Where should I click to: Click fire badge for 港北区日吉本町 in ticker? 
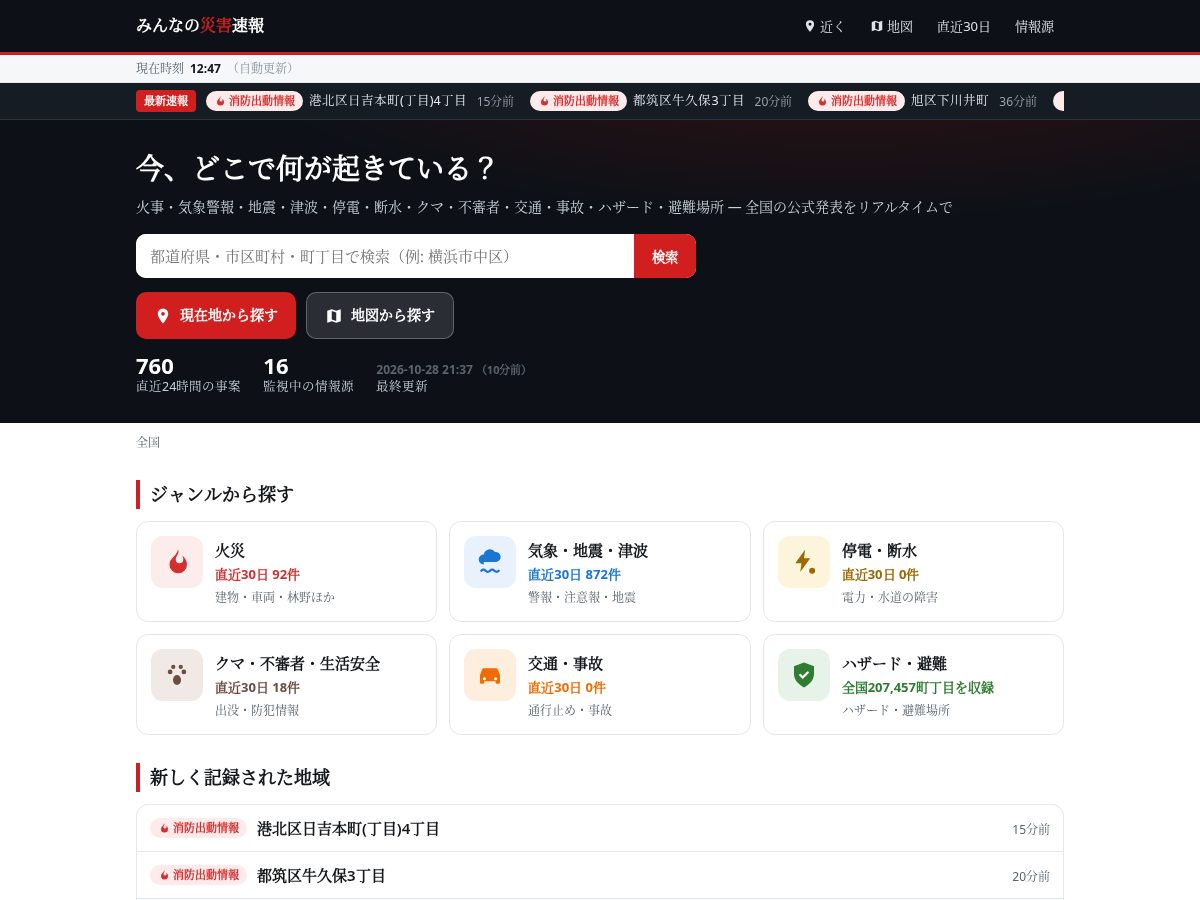(255, 101)
